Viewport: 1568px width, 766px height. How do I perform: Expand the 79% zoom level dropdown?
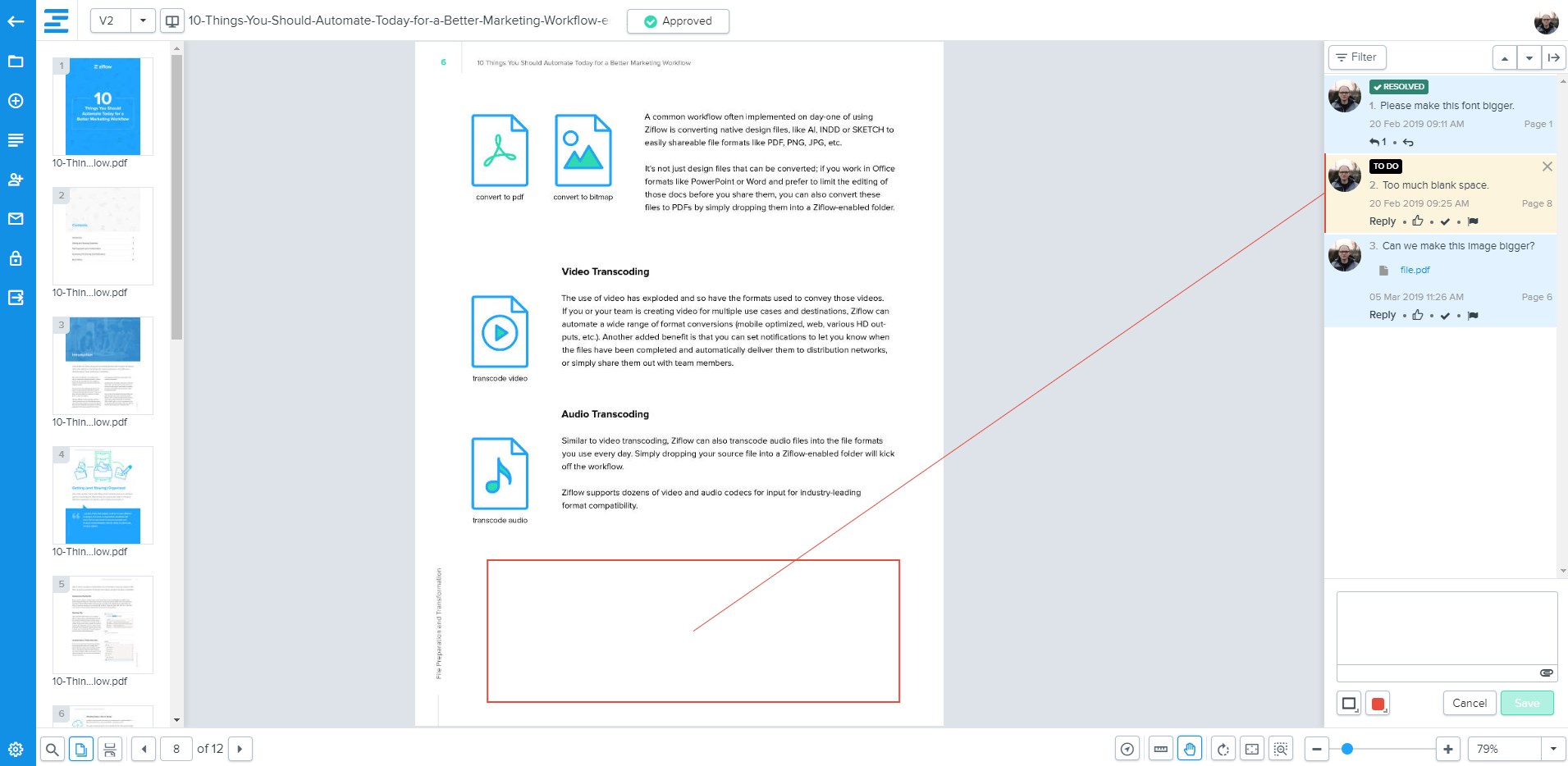(x=1552, y=749)
